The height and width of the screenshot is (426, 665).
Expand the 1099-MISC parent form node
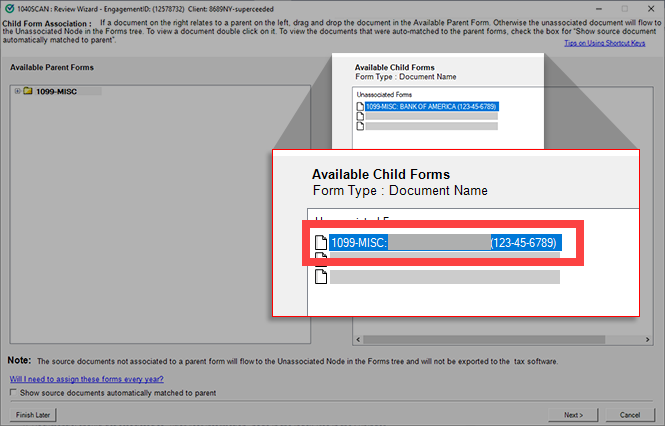click(17, 91)
